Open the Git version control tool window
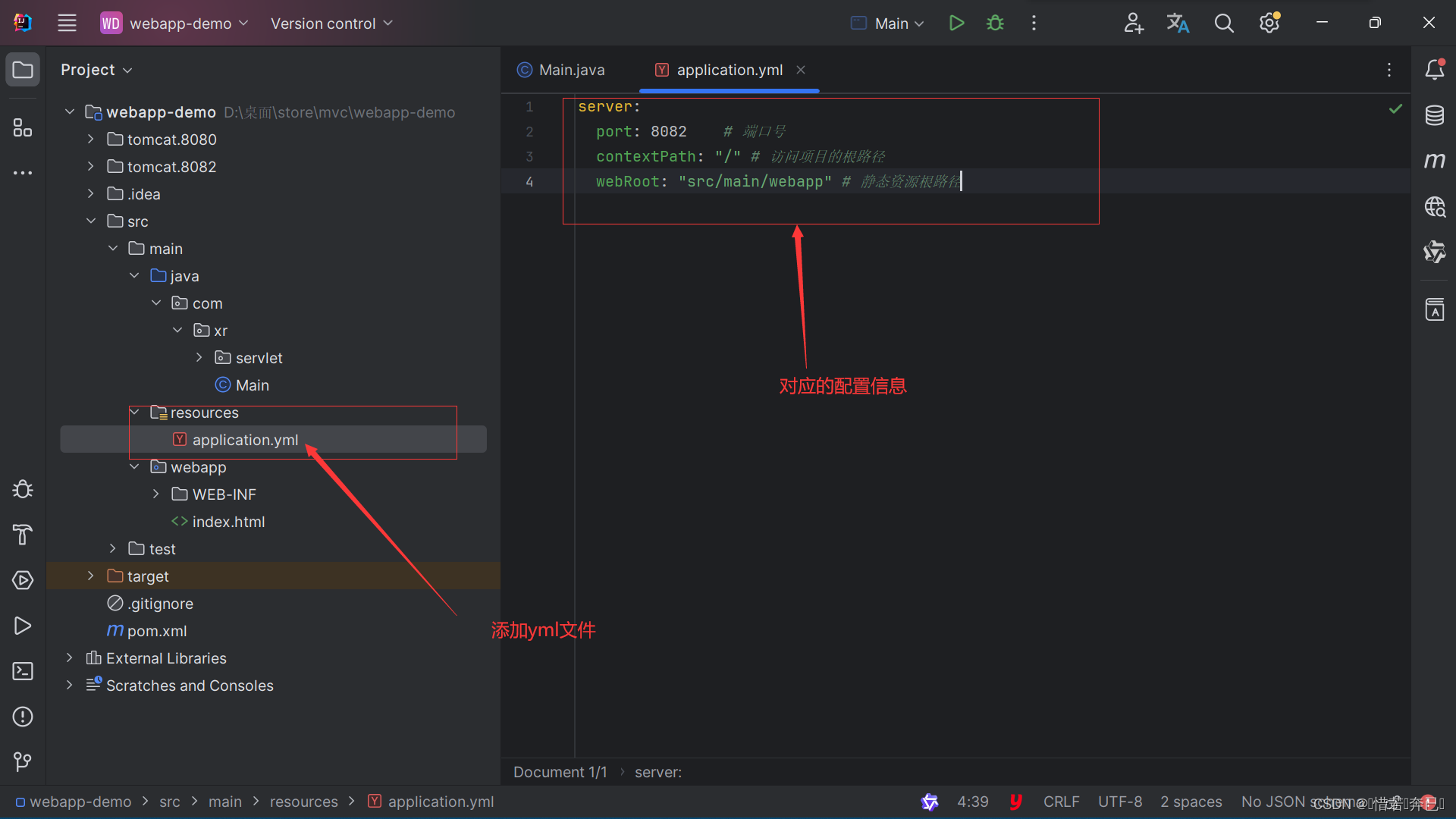Viewport: 1456px width, 819px height. coord(23,761)
